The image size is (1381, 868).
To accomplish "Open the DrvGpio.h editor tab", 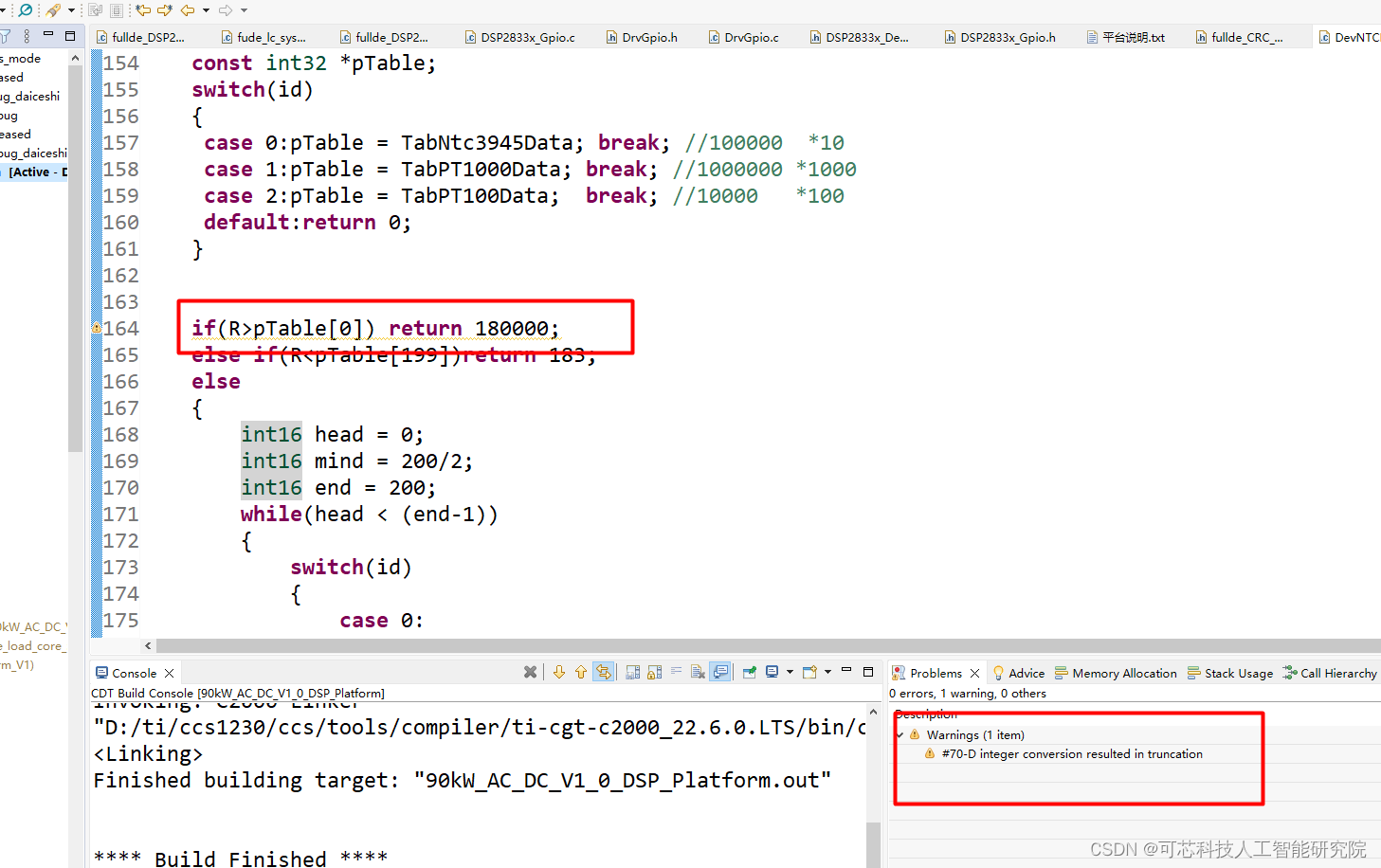I will (x=643, y=37).
